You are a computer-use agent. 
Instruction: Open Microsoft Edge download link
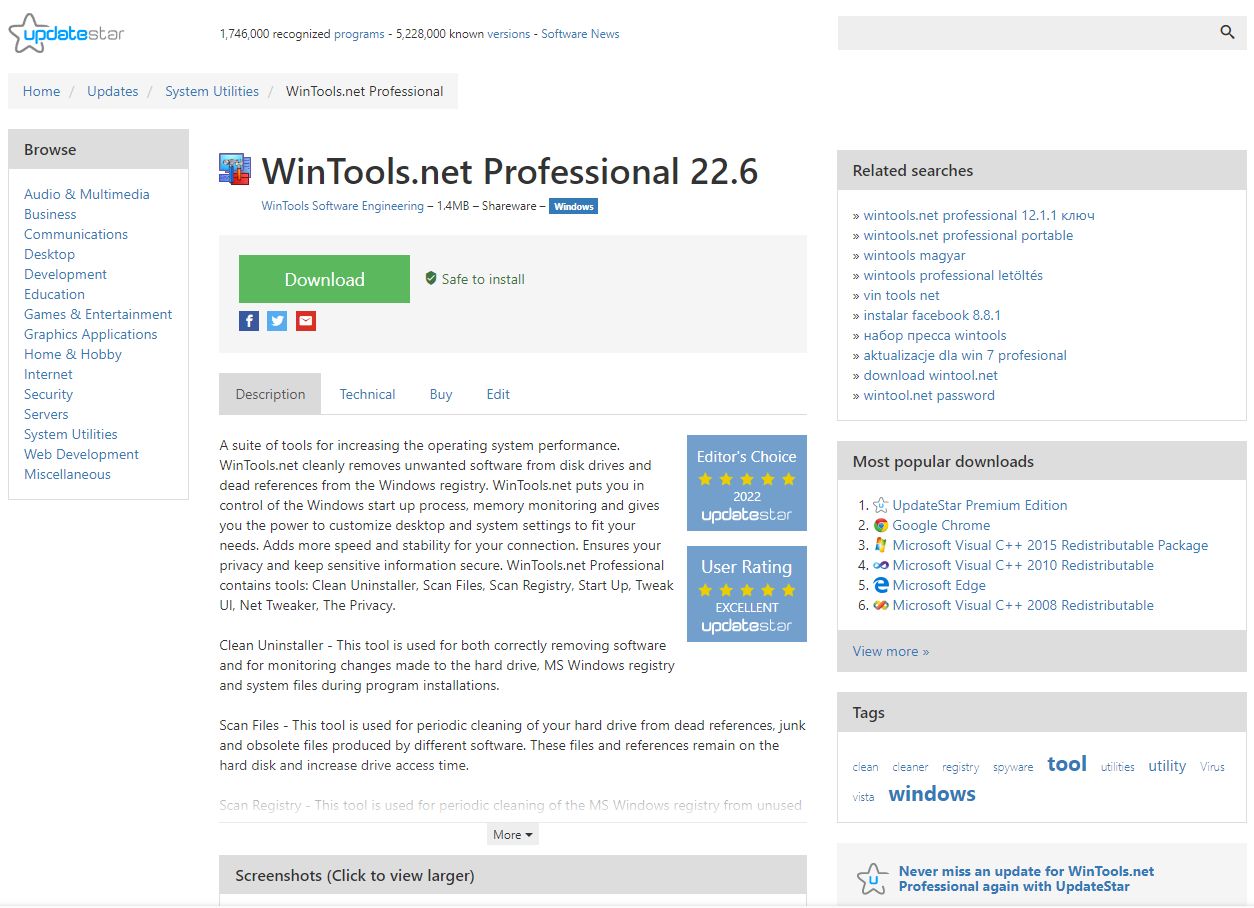tap(939, 585)
